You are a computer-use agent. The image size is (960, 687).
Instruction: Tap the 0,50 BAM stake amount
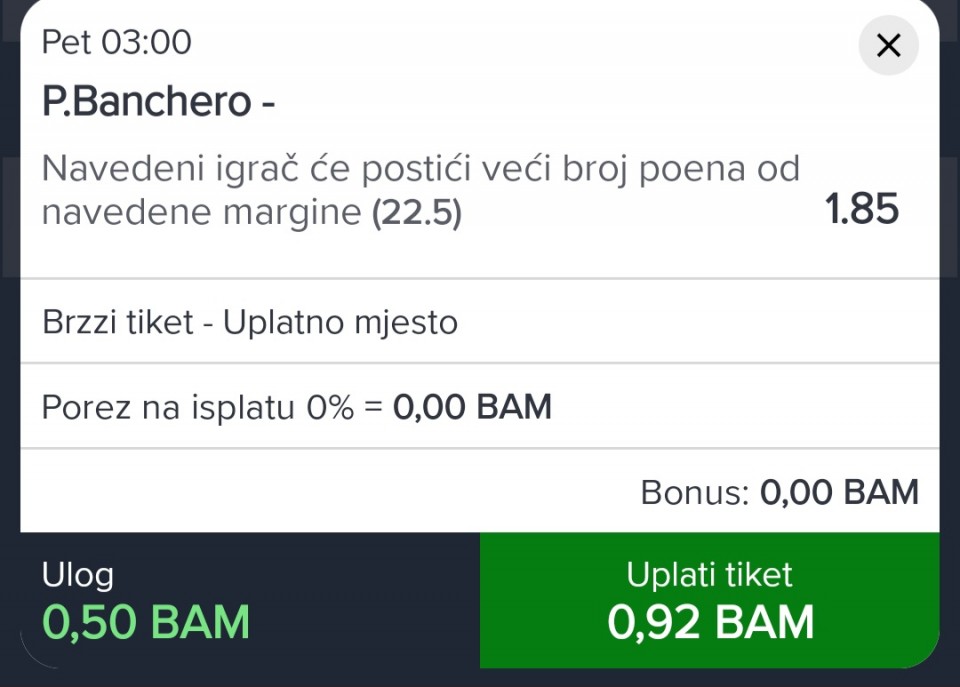pos(146,622)
